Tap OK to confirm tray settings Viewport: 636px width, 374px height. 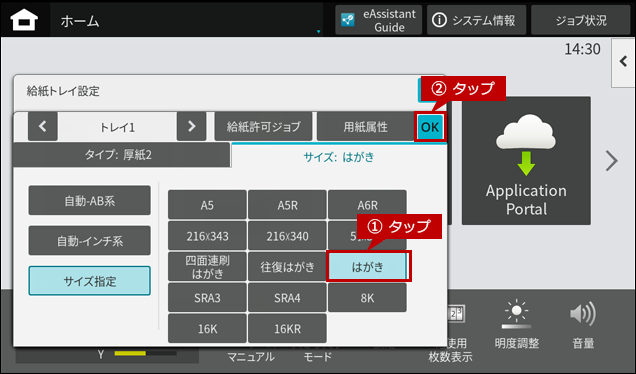click(x=430, y=127)
